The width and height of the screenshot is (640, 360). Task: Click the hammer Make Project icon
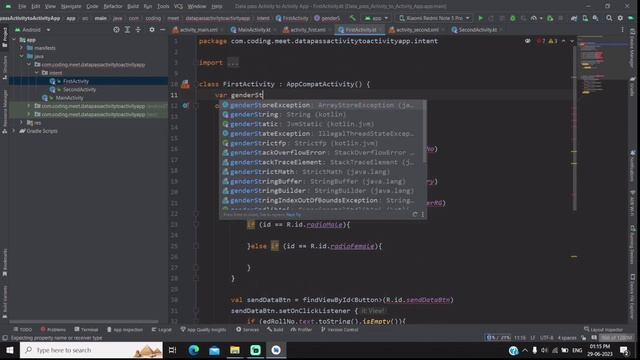tap(352, 18)
